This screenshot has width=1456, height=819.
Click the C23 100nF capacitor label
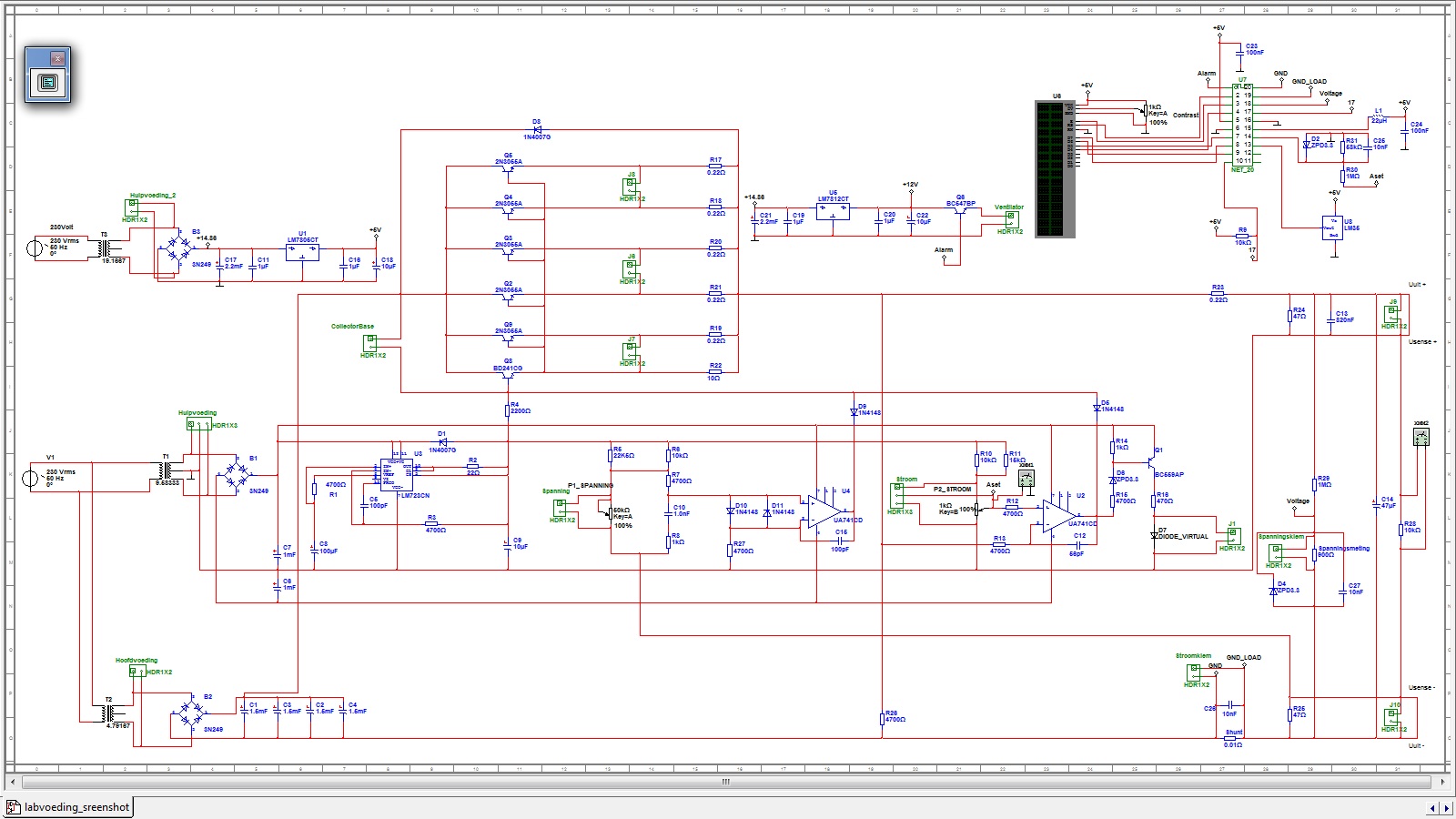tap(1254, 49)
